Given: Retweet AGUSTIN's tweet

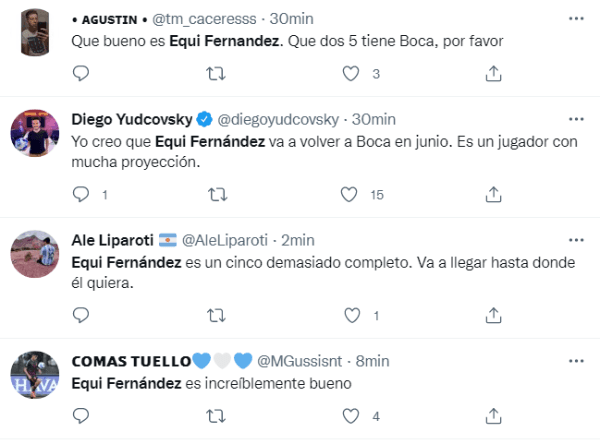Looking at the screenshot, I should click(214, 73).
